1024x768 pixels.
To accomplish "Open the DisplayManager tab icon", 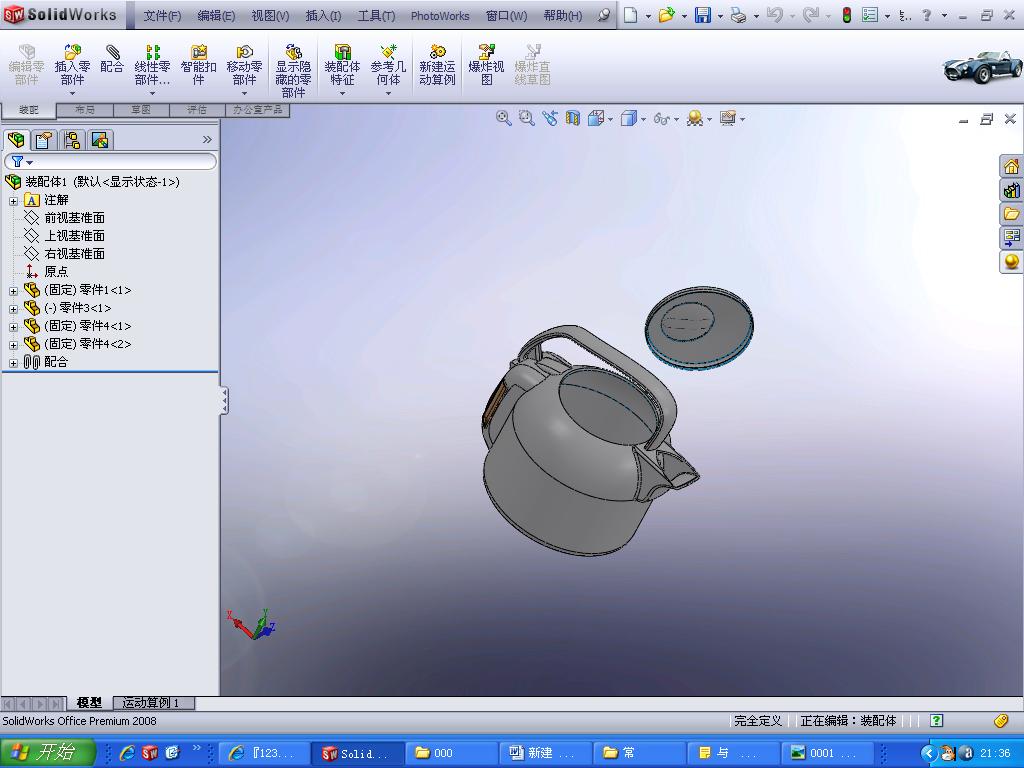I will 100,140.
